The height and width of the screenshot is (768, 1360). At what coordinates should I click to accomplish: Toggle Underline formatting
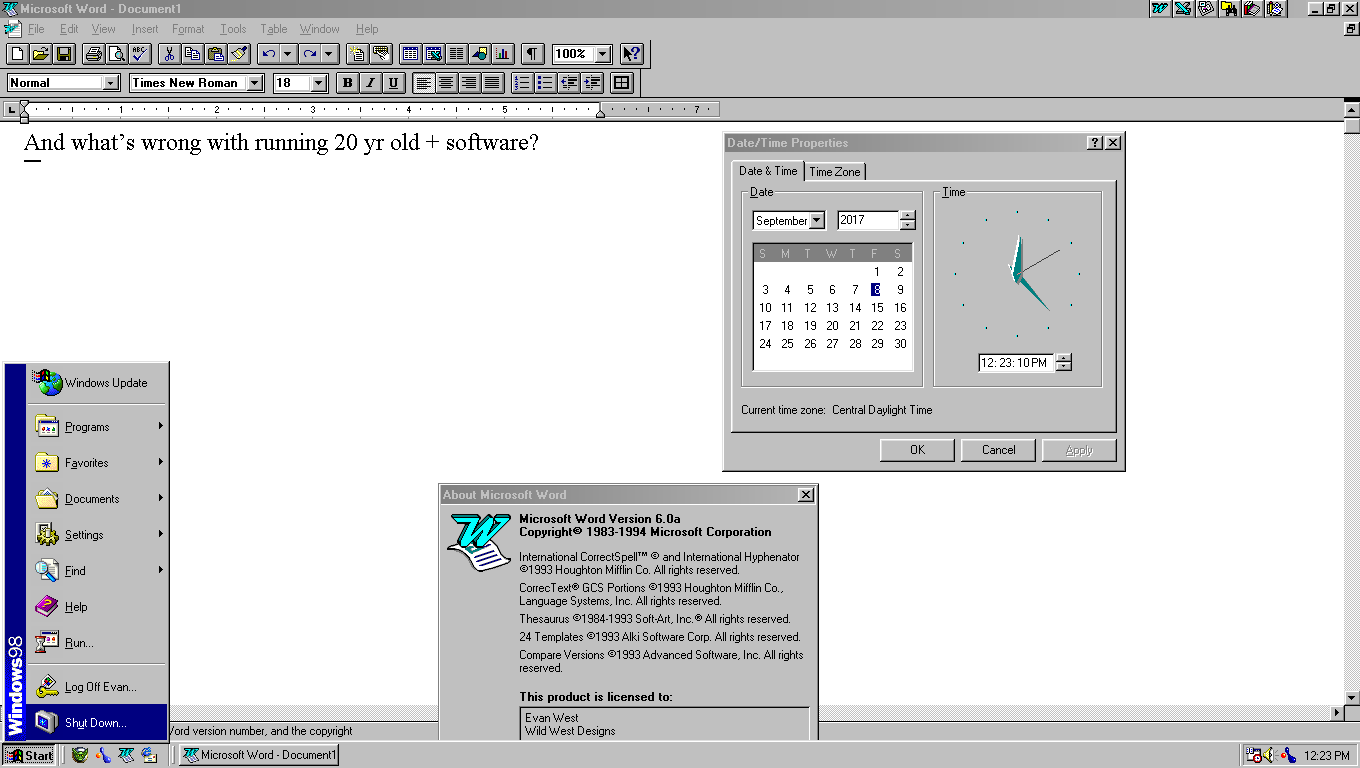tap(393, 83)
